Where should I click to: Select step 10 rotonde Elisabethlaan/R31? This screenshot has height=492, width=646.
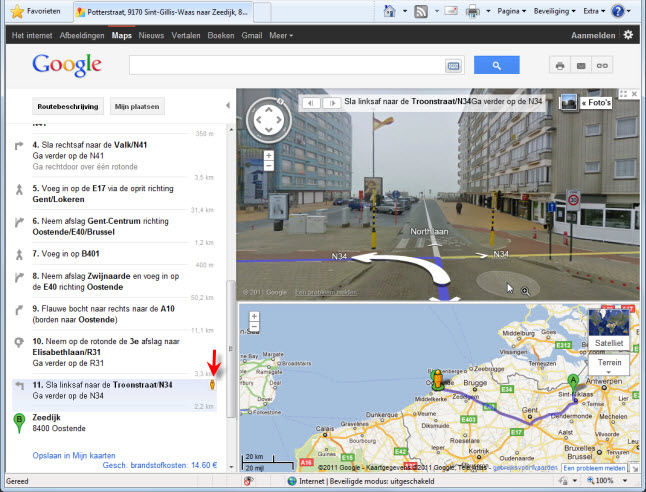pyautogui.click(x=115, y=352)
